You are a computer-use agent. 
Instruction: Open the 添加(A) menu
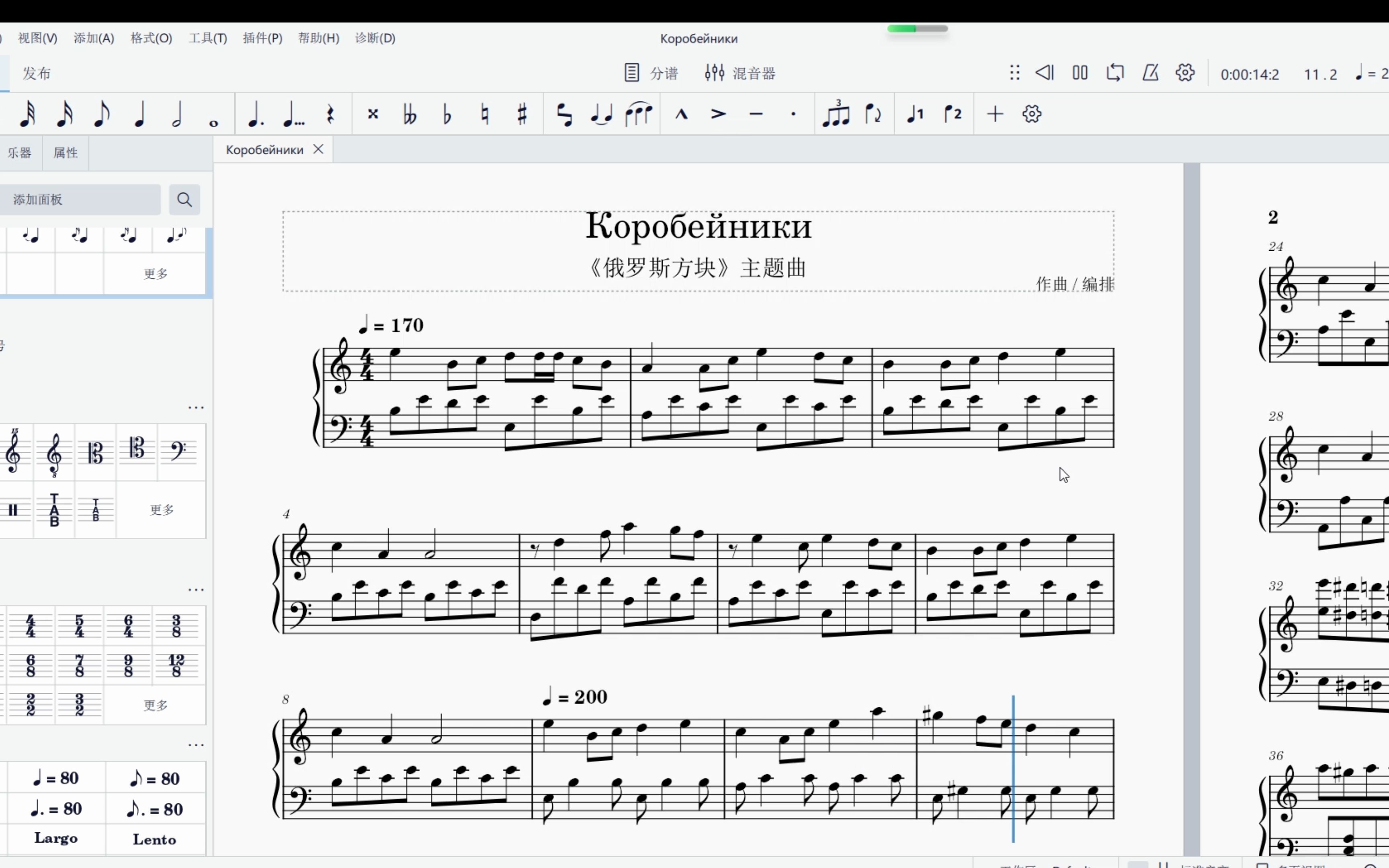(94, 38)
